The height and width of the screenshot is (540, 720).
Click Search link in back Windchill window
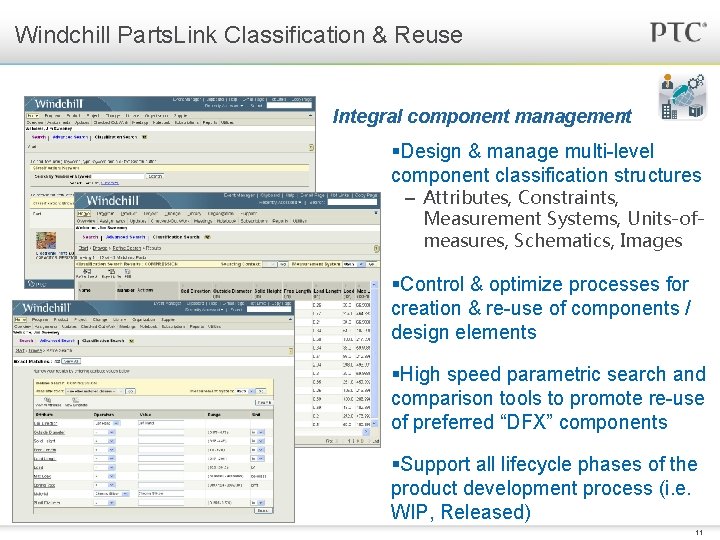tap(39, 137)
